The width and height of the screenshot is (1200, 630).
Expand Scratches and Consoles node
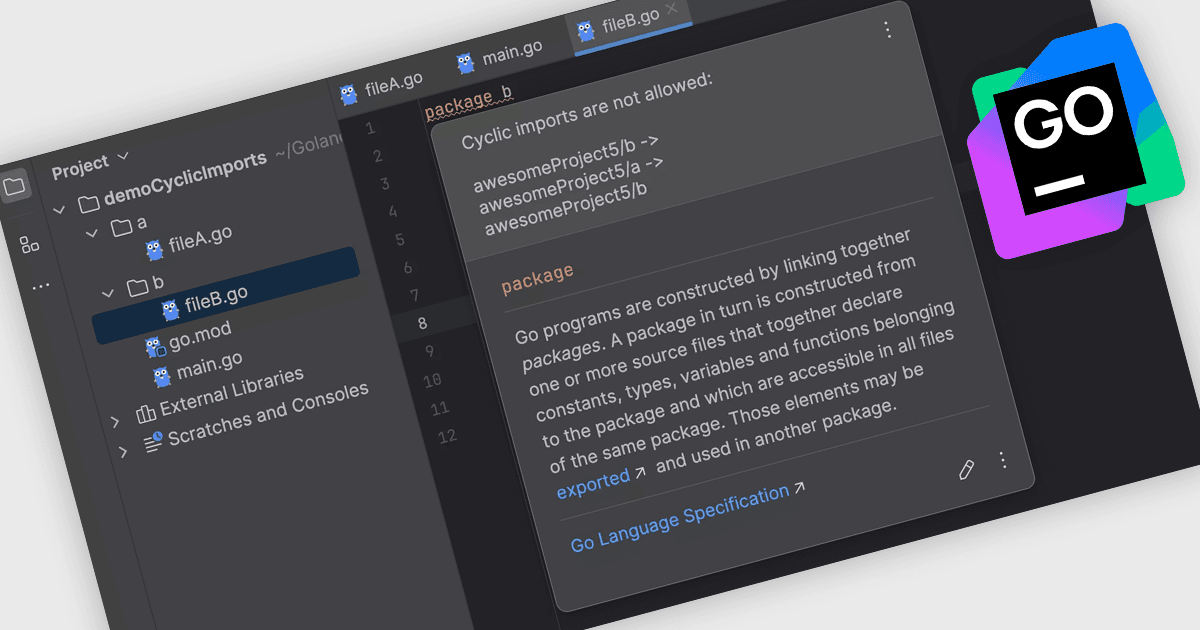[x=122, y=451]
